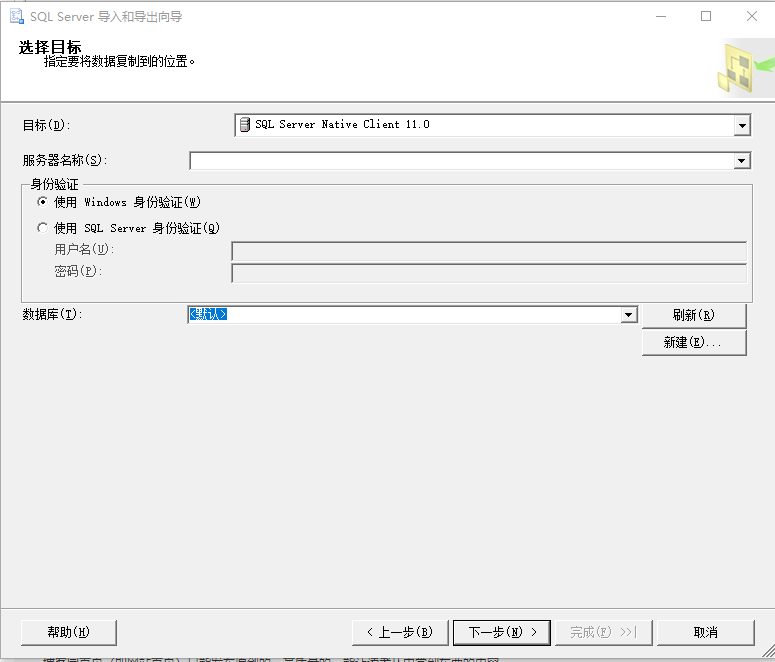Click the password (密码) field
The height and width of the screenshot is (662, 775).
pos(489,273)
